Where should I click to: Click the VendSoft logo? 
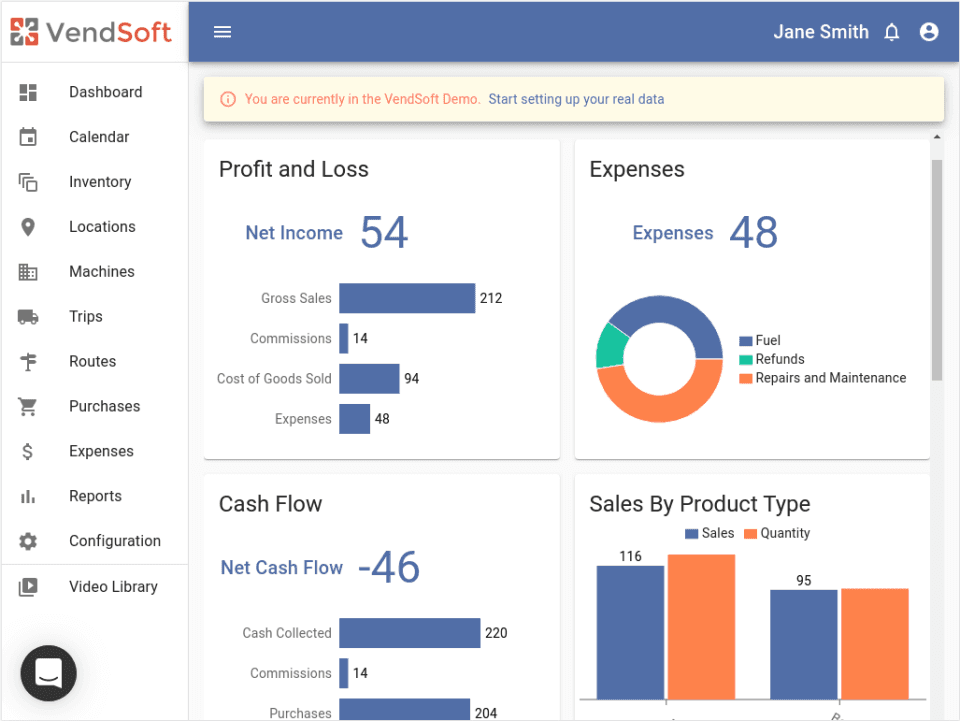(92, 32)
